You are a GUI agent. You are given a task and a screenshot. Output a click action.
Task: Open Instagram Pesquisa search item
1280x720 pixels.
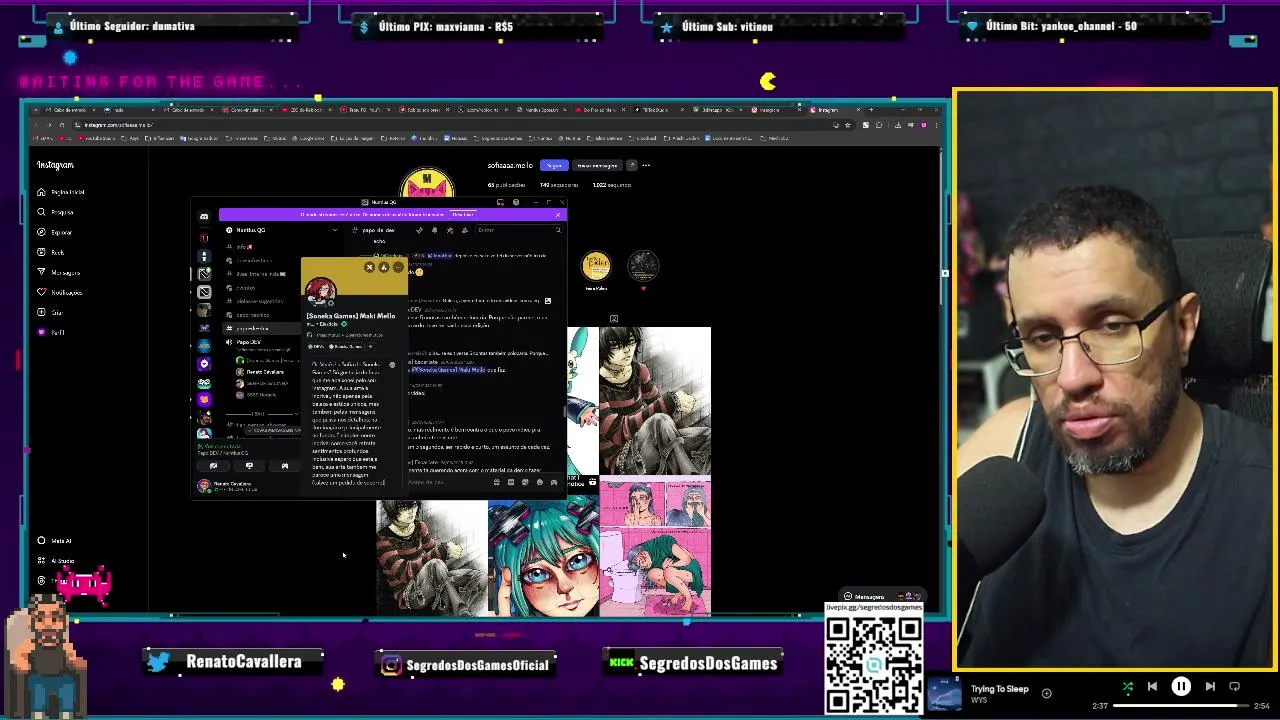pos(56,212)
